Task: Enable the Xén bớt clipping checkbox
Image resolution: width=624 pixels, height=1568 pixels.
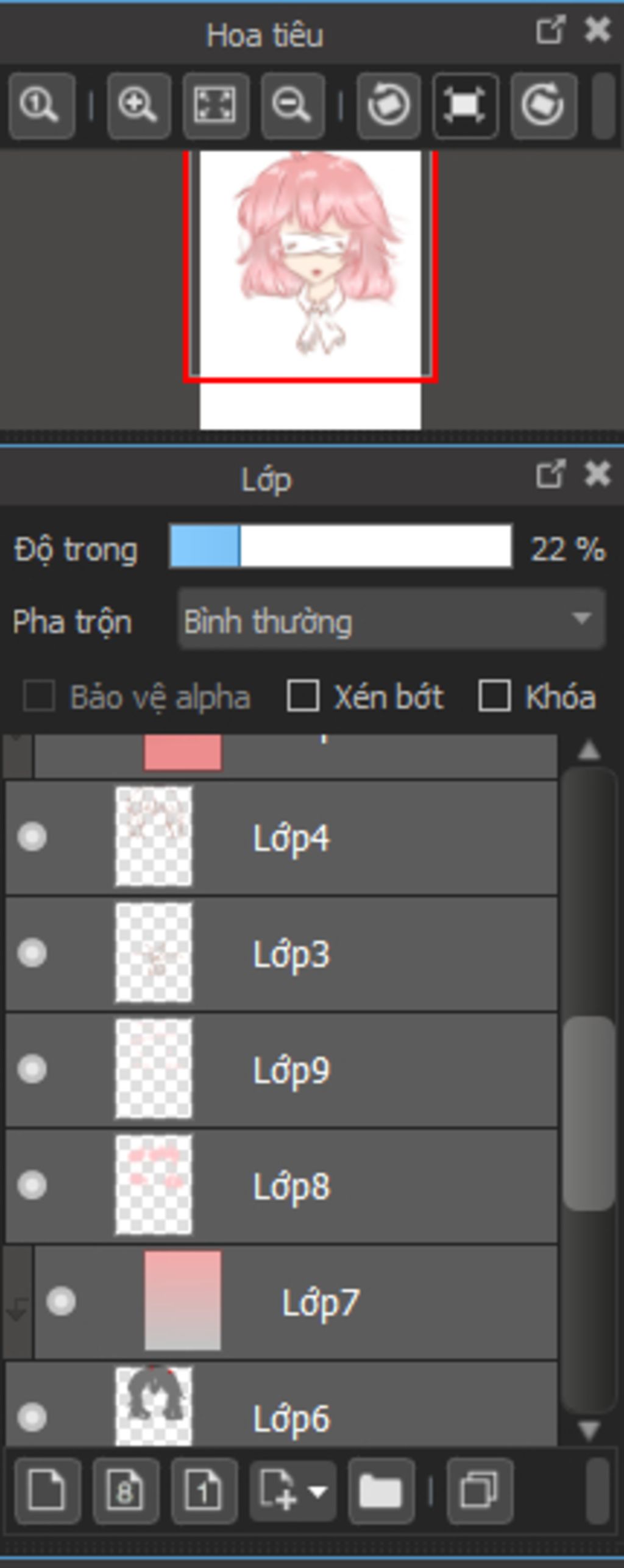Action: point(303,696)
